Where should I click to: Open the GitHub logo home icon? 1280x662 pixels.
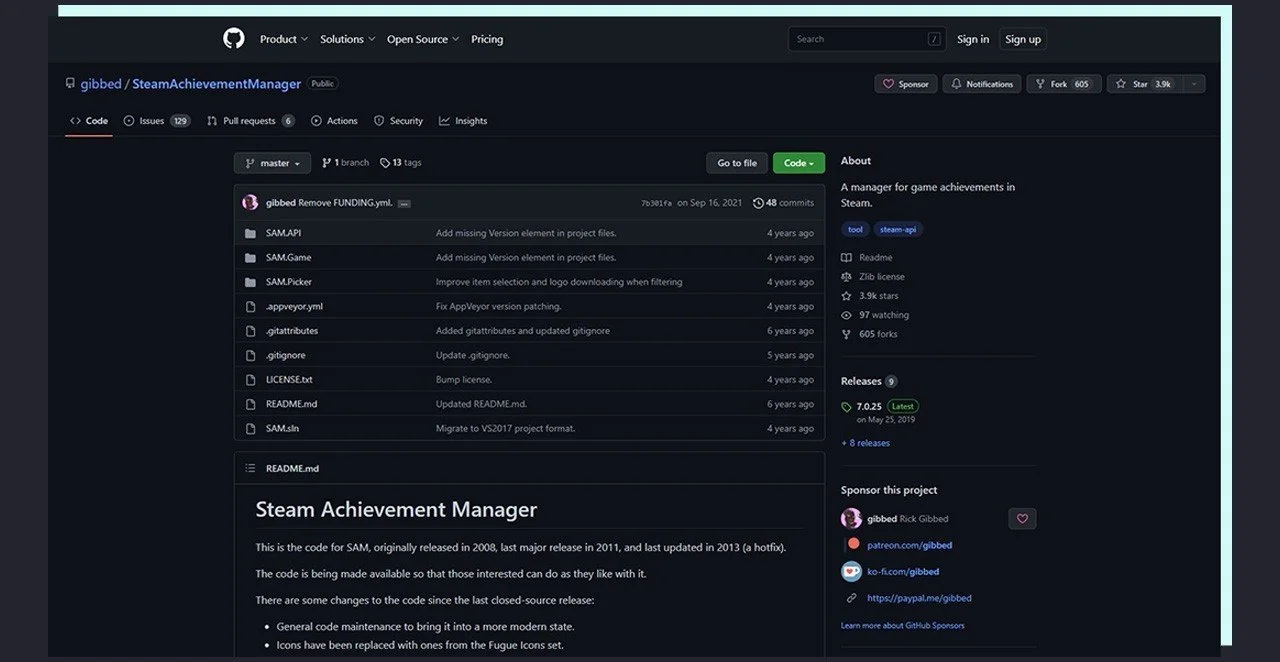[233, 39]
